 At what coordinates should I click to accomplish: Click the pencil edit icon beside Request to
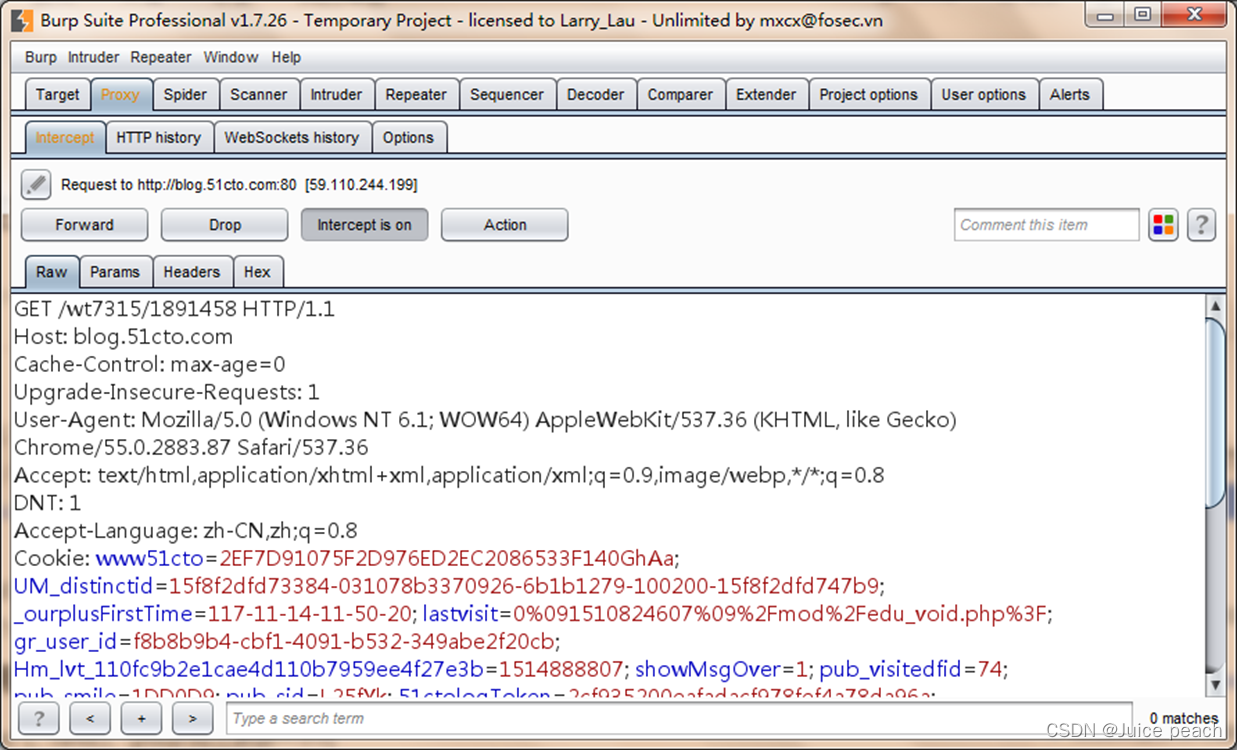(36, 184)
